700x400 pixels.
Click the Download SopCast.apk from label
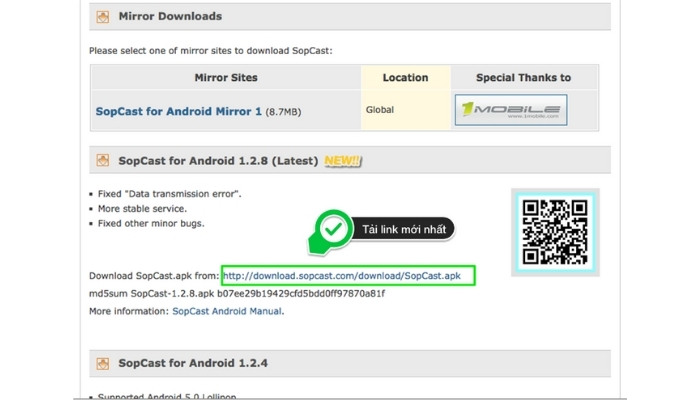154,276
